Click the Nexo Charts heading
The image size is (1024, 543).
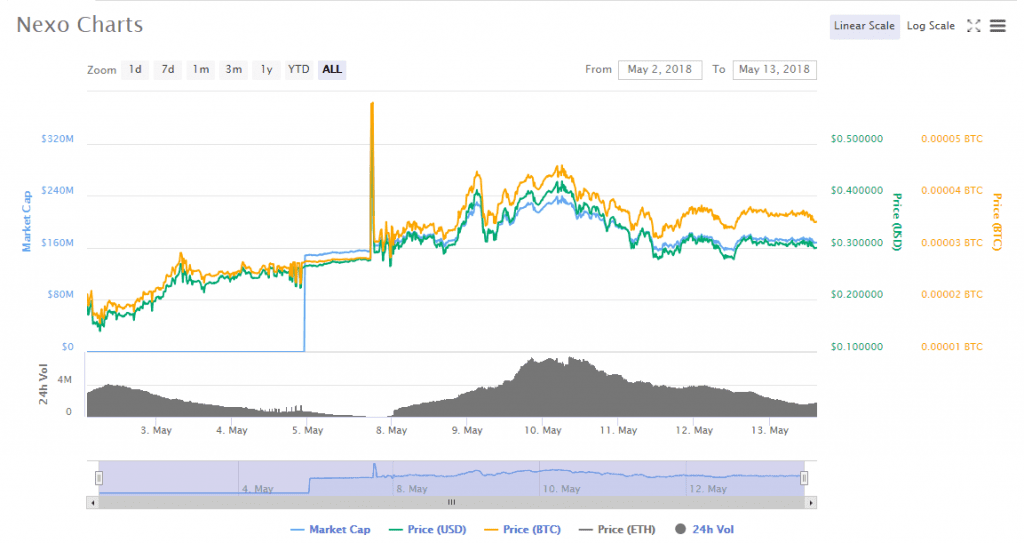80,25
